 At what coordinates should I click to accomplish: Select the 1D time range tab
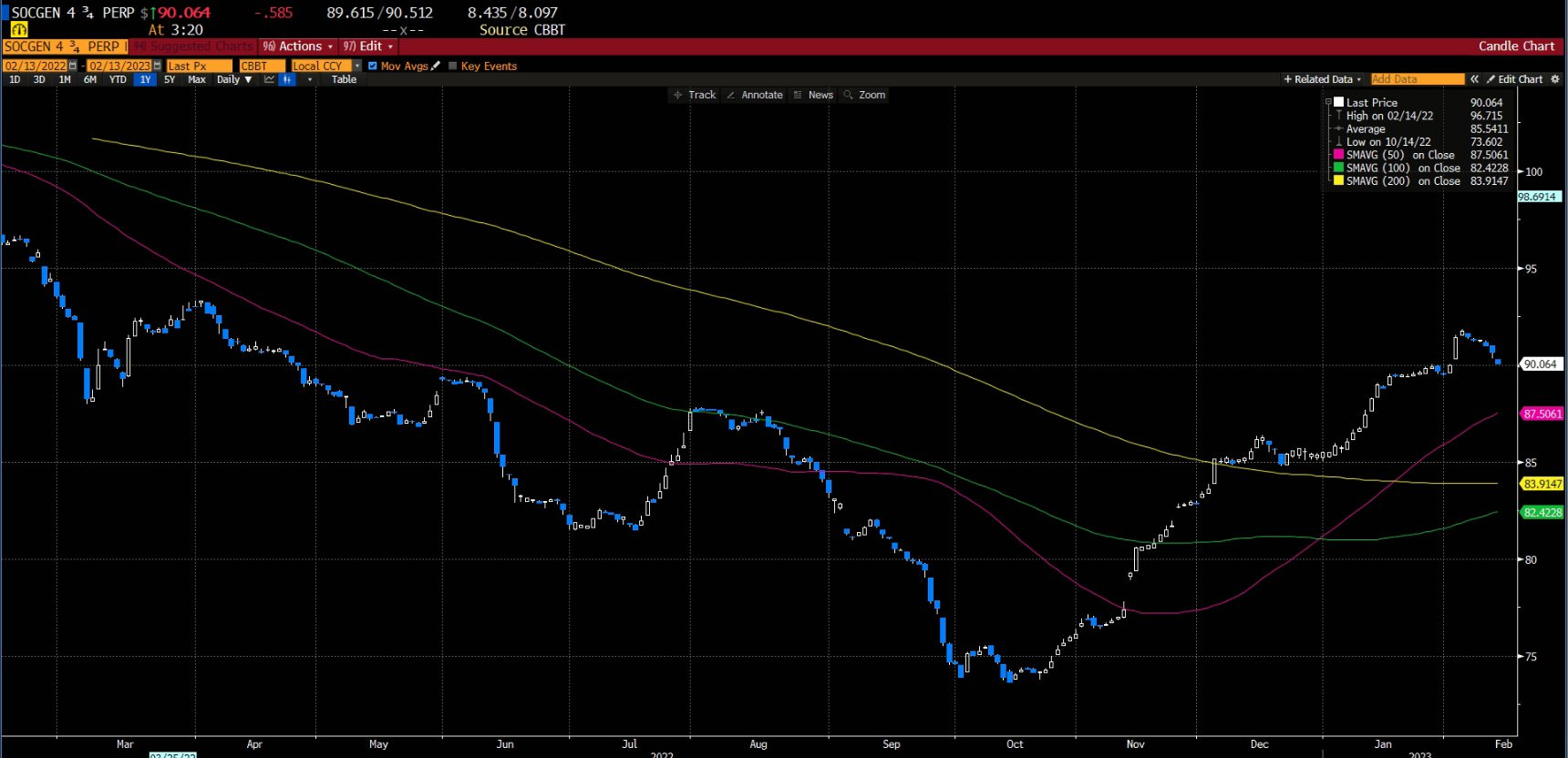pos(15,79)
